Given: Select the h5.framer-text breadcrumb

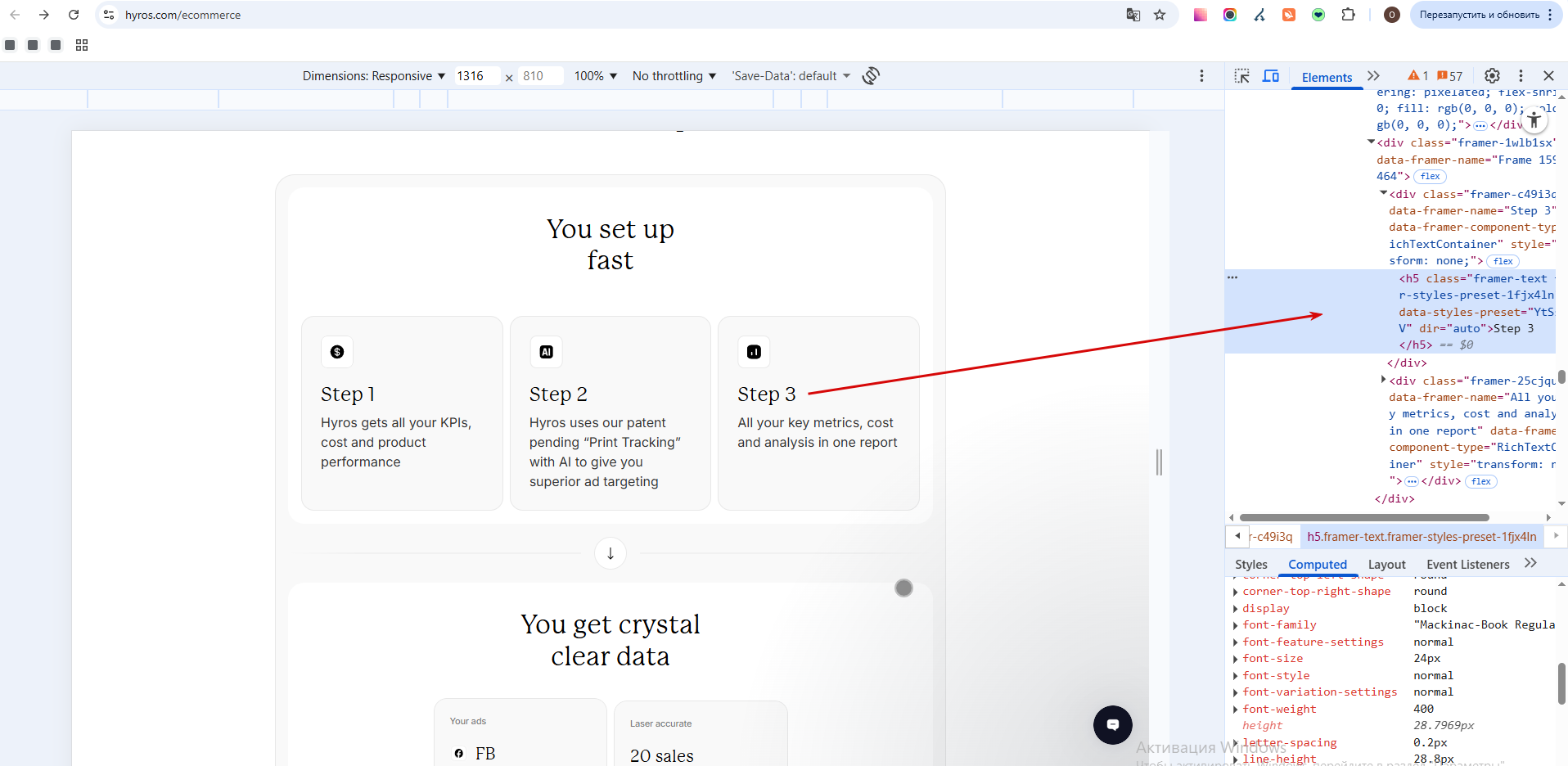Looking at the screenshot, I should tap(1422, 537).
